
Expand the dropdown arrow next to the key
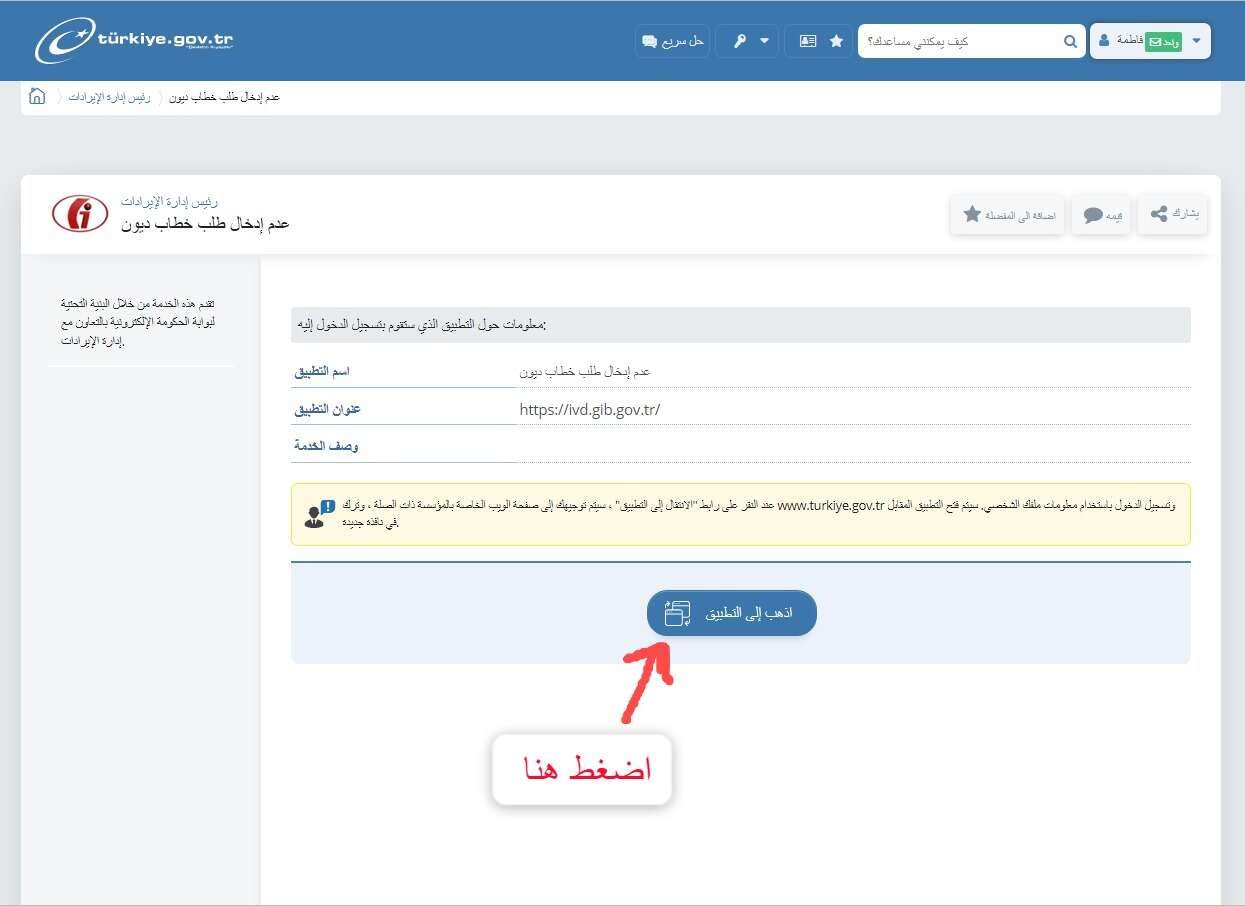(x=765, y=41)
